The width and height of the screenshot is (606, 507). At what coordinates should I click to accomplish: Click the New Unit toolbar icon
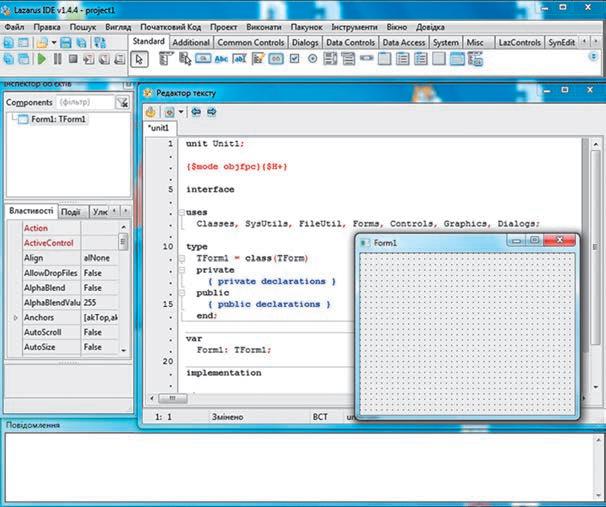(x=8, y=43)
